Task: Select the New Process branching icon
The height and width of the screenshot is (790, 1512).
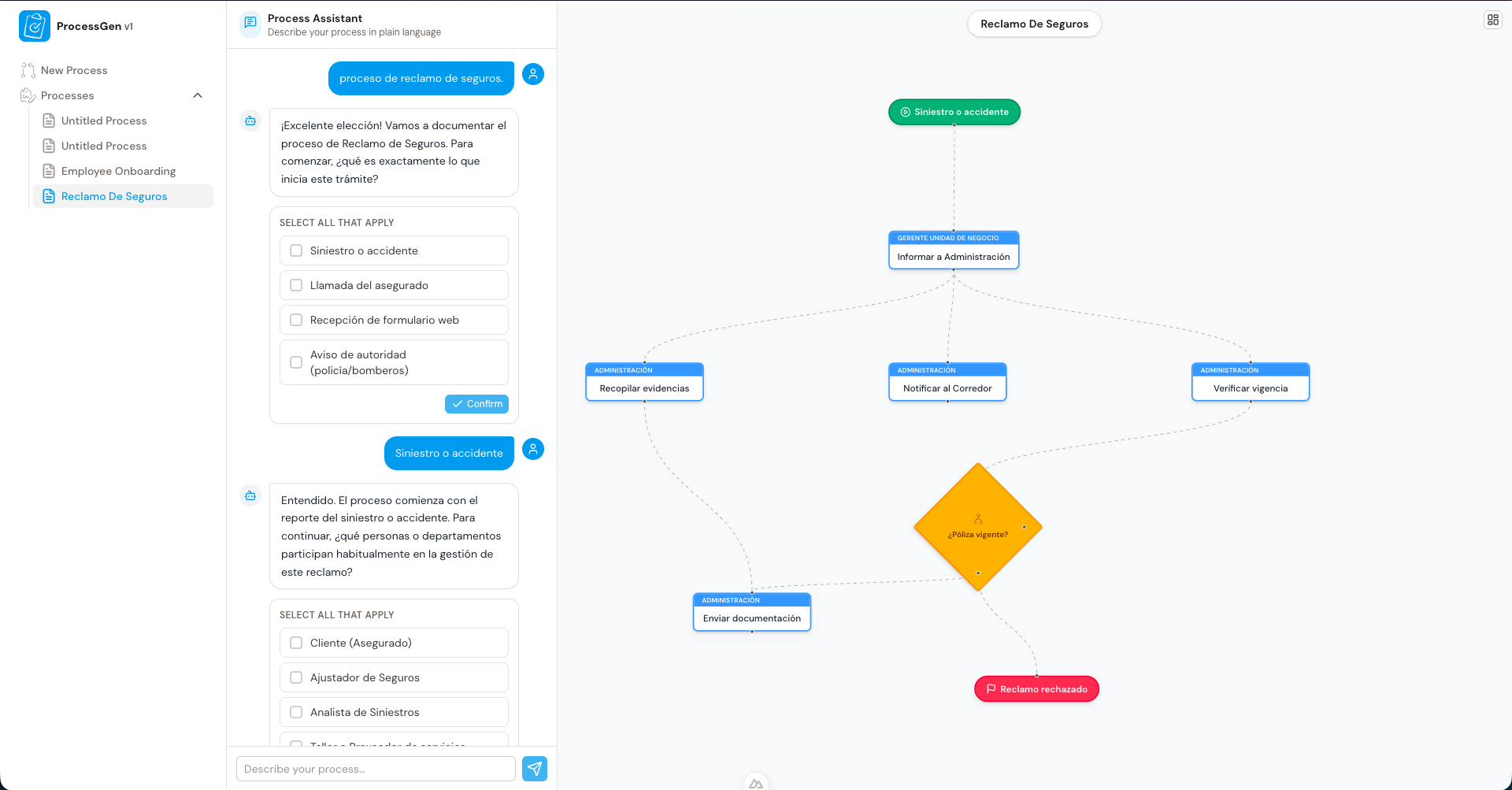Action: tap(28, 70)
